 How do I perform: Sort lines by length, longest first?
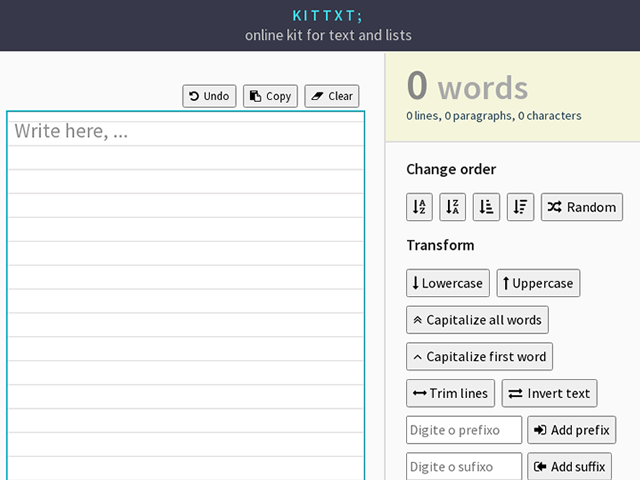click(x=520, y=207)
